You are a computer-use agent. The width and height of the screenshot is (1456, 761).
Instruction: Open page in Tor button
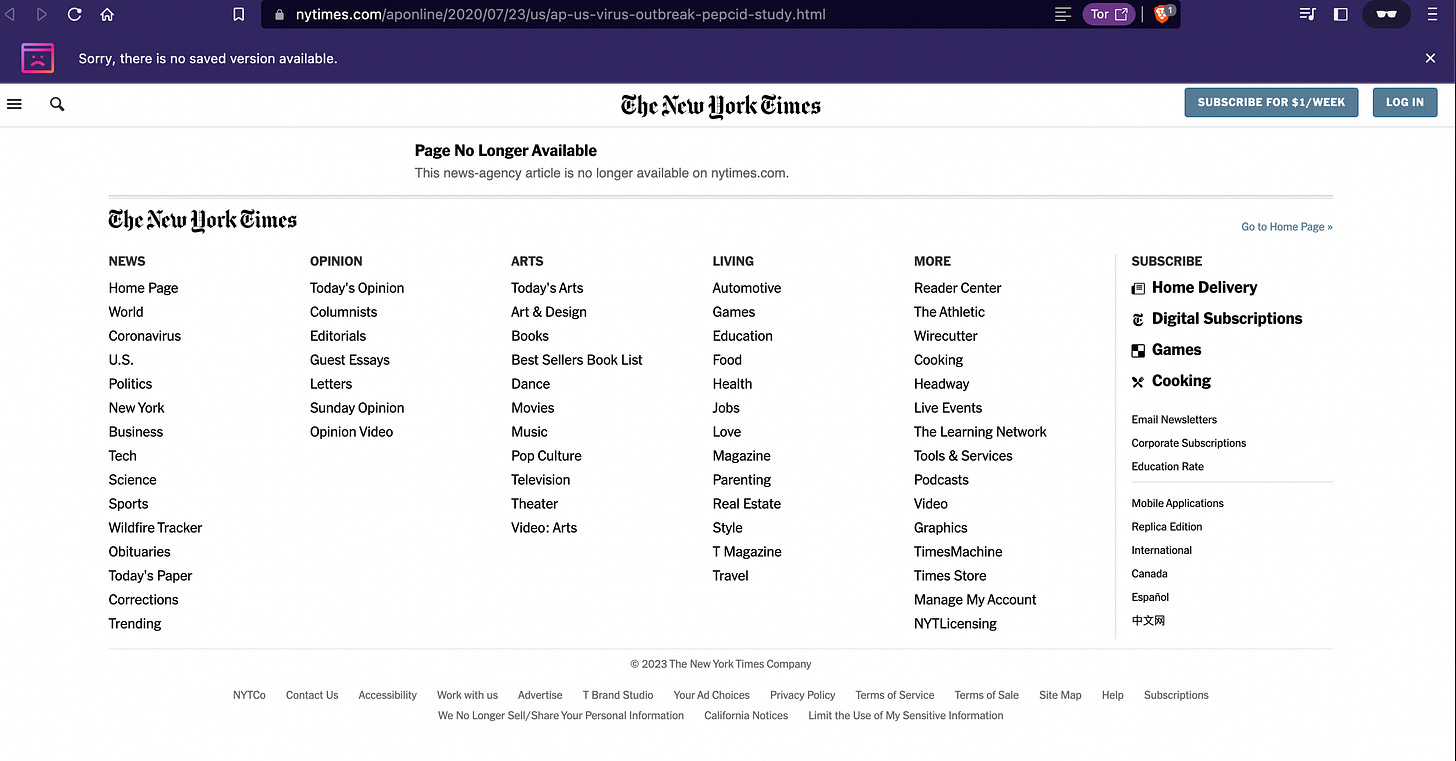[x=1108, y=14]
